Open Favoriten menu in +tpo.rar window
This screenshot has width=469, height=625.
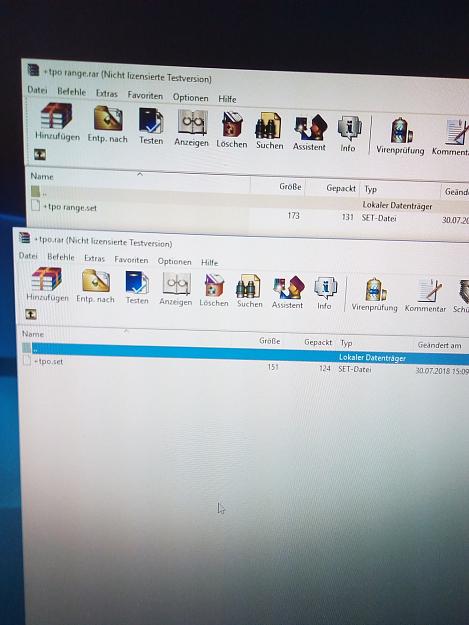coord(131,260)
